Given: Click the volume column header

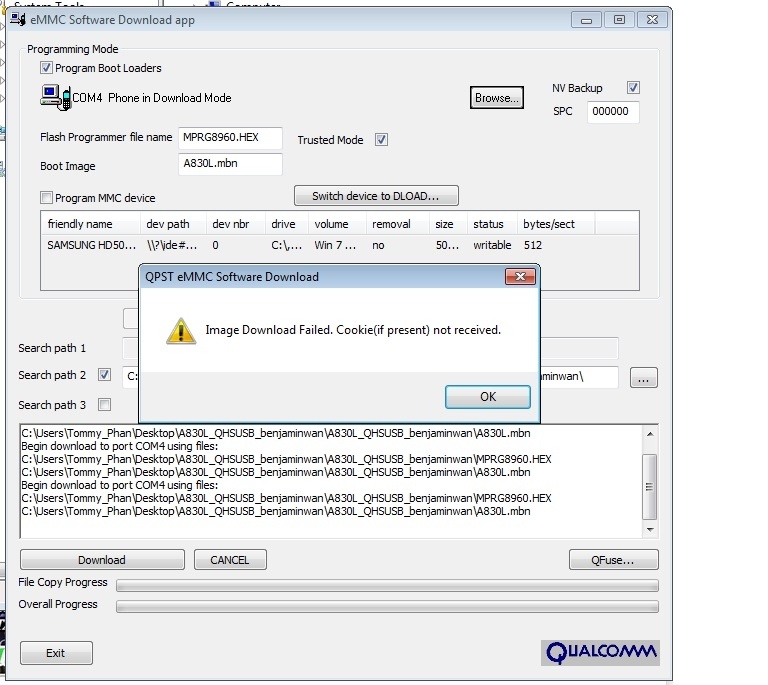Looking at the screenshot, I should pos(337,224).
